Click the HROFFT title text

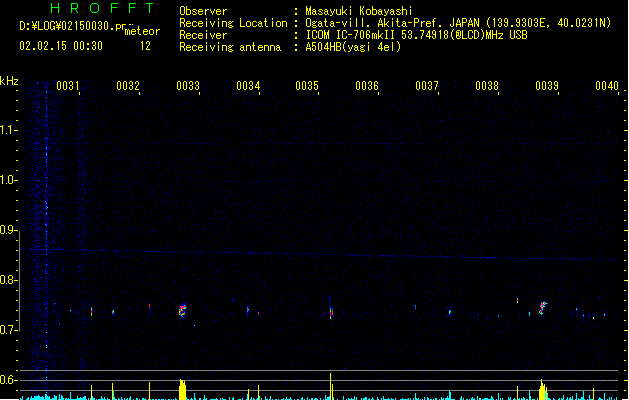click(x=102, y=8)
